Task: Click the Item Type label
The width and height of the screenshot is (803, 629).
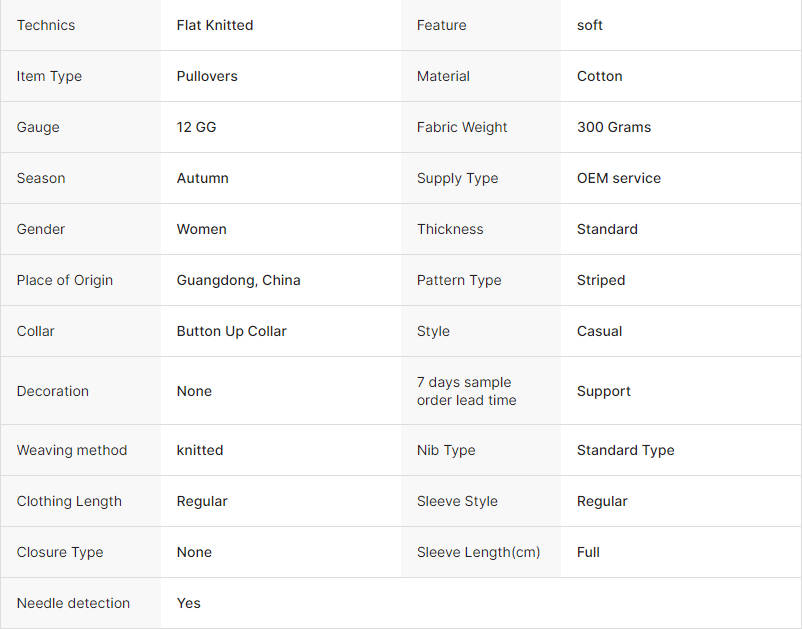Action: point(49,76)
